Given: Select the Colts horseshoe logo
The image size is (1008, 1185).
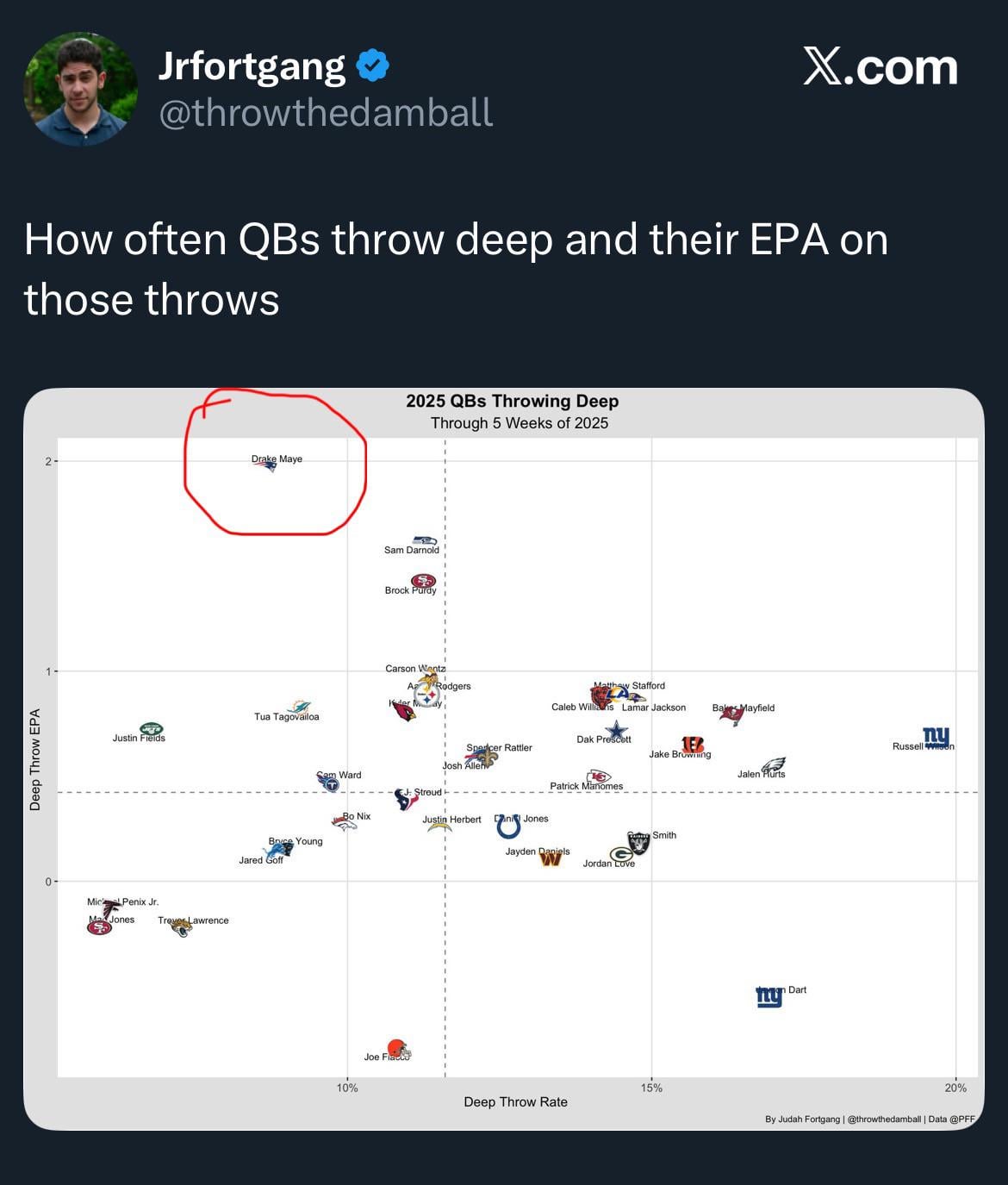Looking at the screenshot, I should click(508, 827).
